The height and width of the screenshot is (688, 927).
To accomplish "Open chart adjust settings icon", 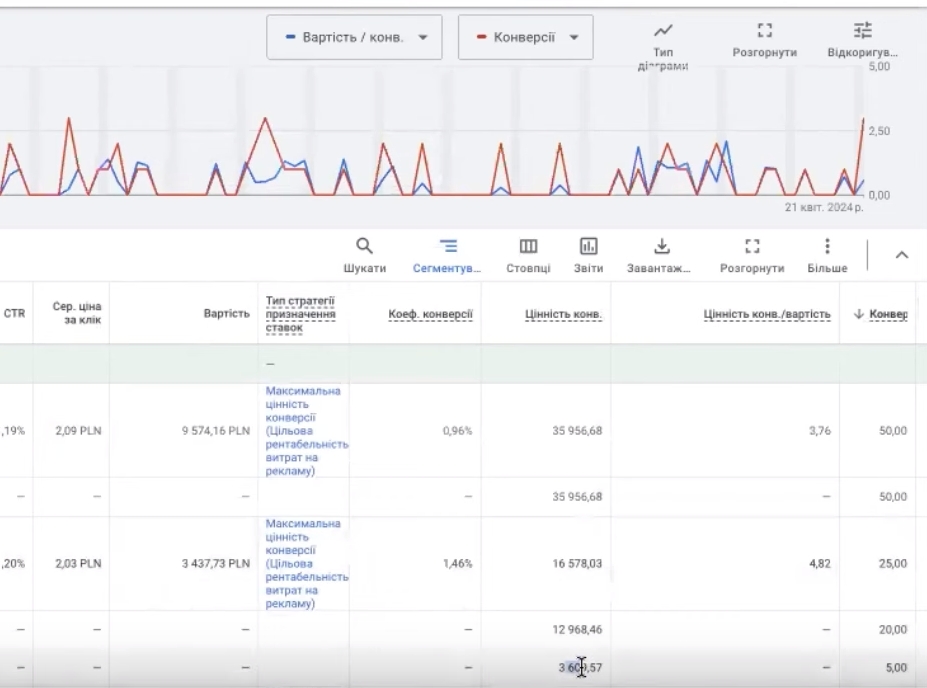I will (x=862, y=32).
